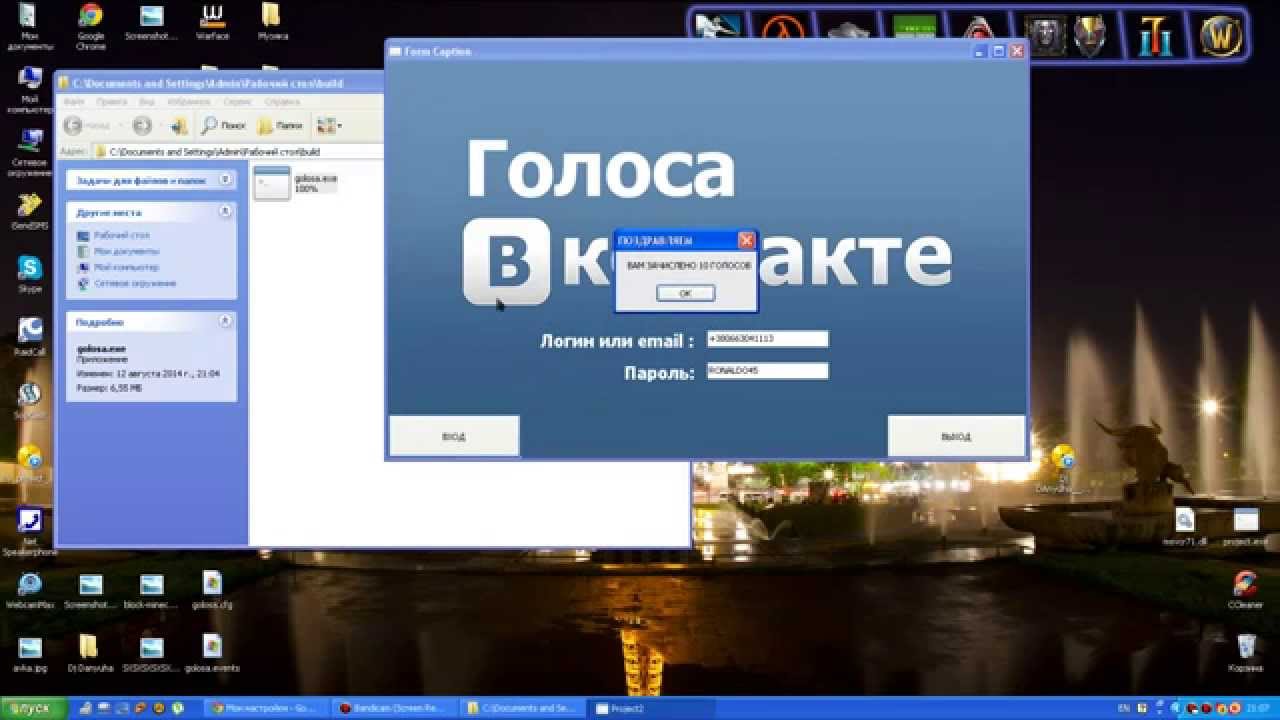Select Google Chrome desktop icon
This screenshot has width=1280, height=720.
(90, 27)
